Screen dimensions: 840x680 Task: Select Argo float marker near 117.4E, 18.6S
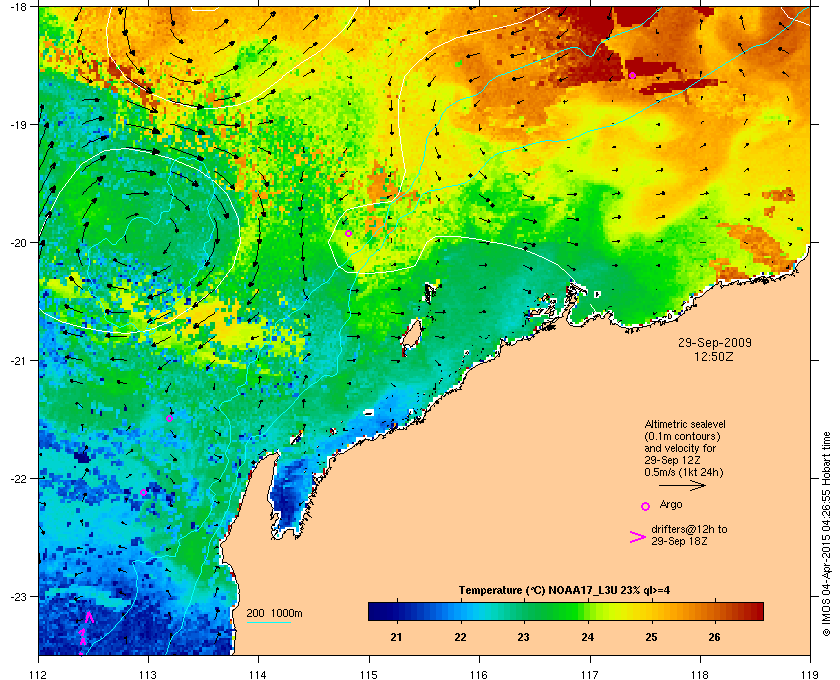coord(632,76)
